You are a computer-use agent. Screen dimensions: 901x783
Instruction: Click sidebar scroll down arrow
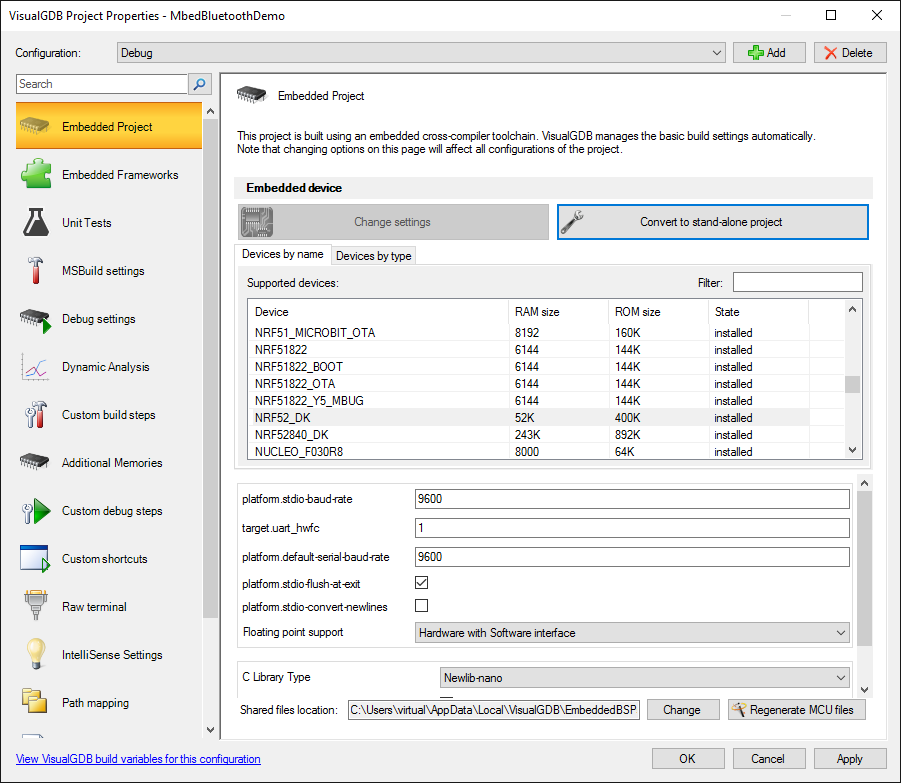[x=210, y=730]
